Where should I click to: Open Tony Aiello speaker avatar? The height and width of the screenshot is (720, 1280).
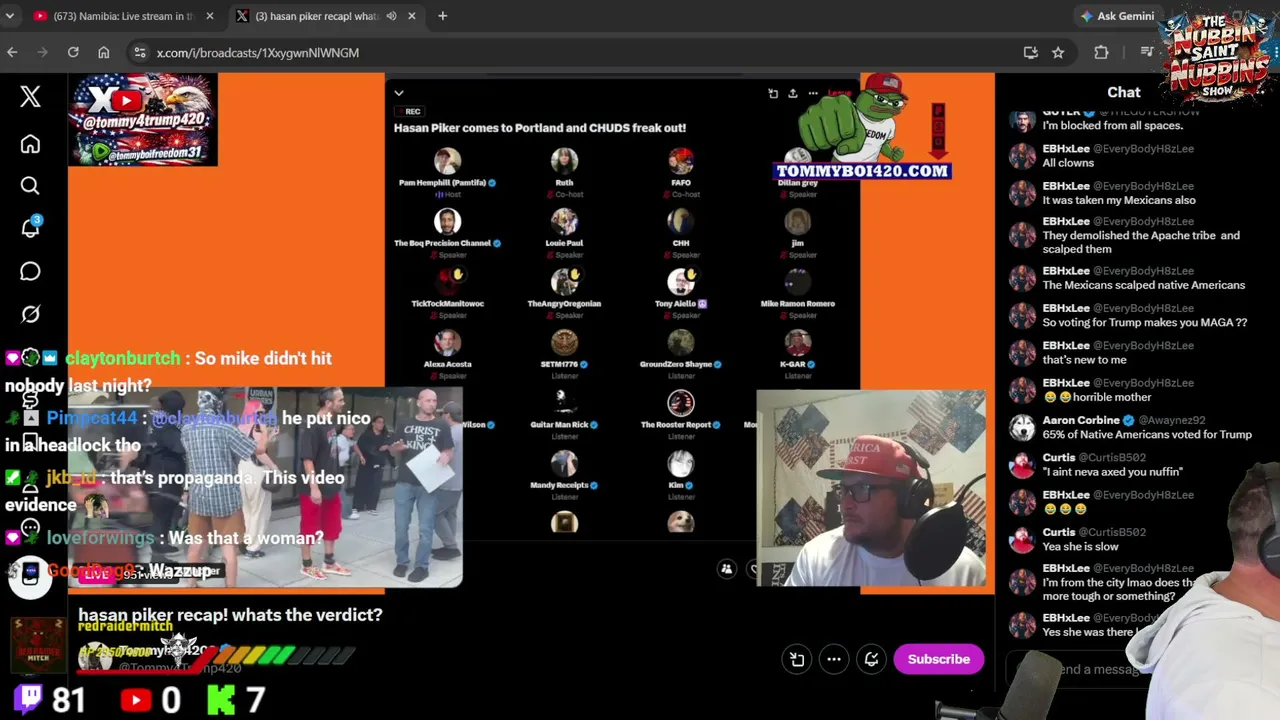pos(681,282)
